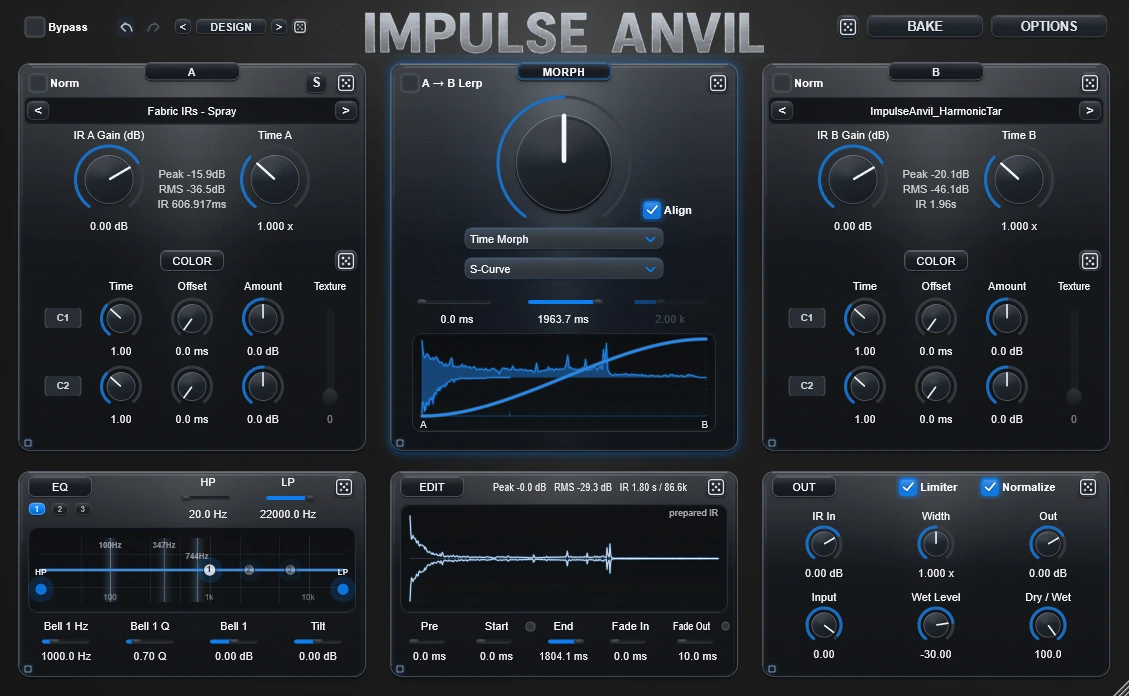Toggle the round button next to Fade Out

coord(725,626)
